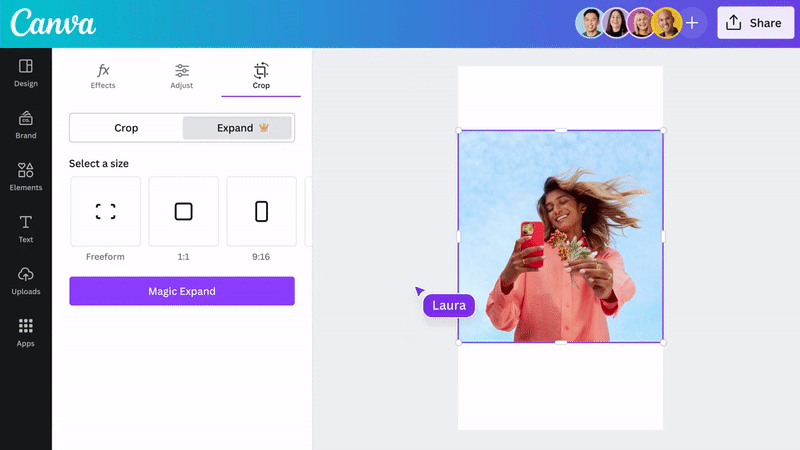Choose the 9:16 portrait size option
Viewport: 800px width, 450px height.
[261, 211]
